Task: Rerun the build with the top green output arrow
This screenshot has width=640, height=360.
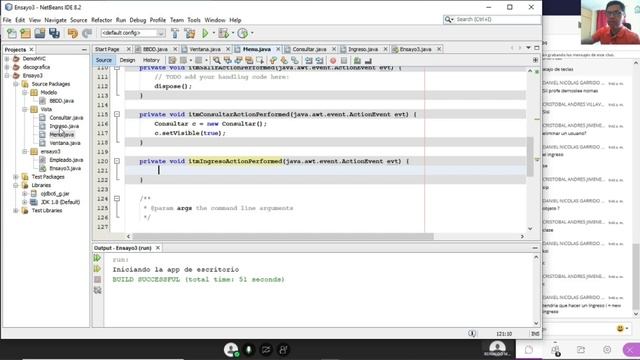Action: 97,258
